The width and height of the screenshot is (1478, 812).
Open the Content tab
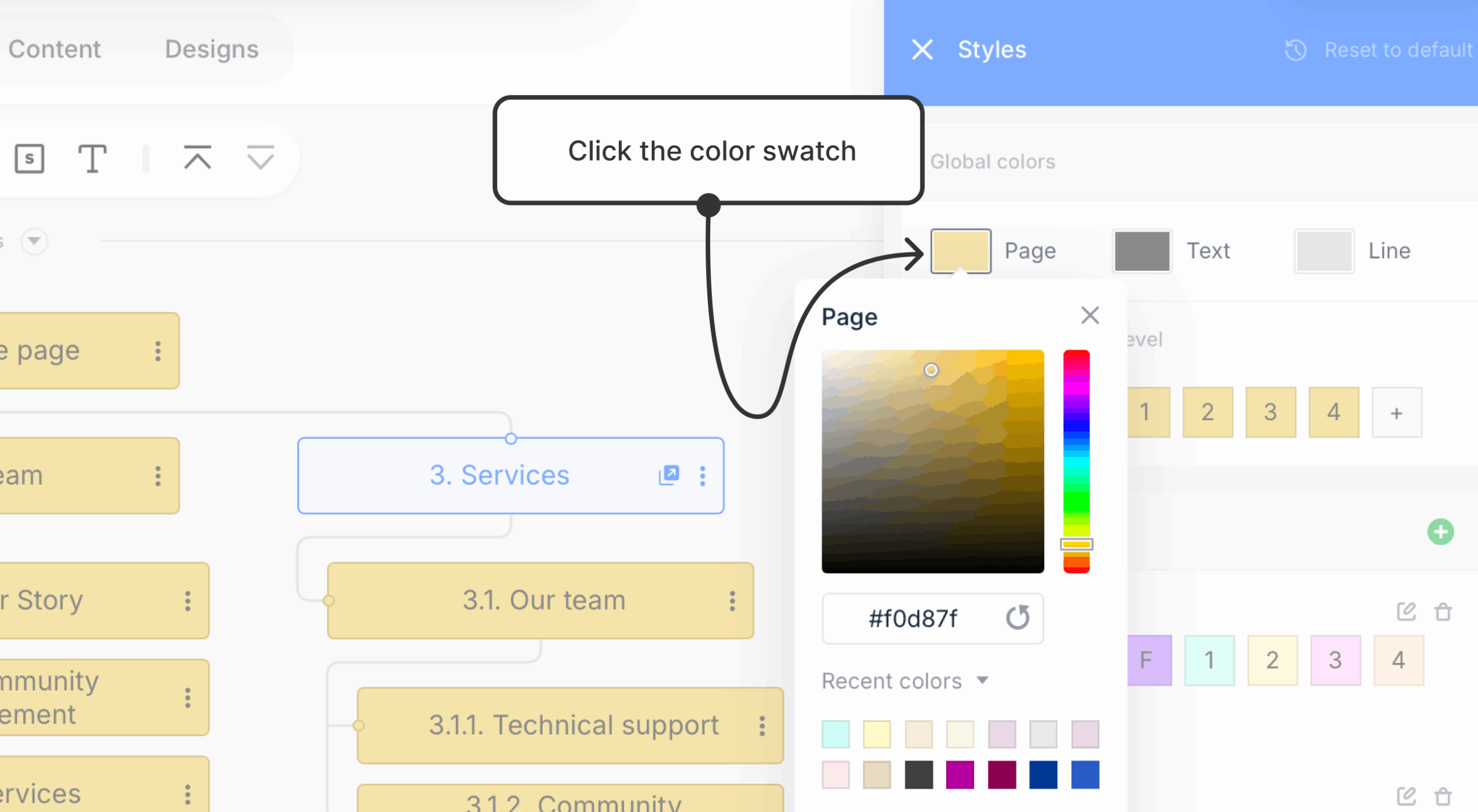click(54, 49)
